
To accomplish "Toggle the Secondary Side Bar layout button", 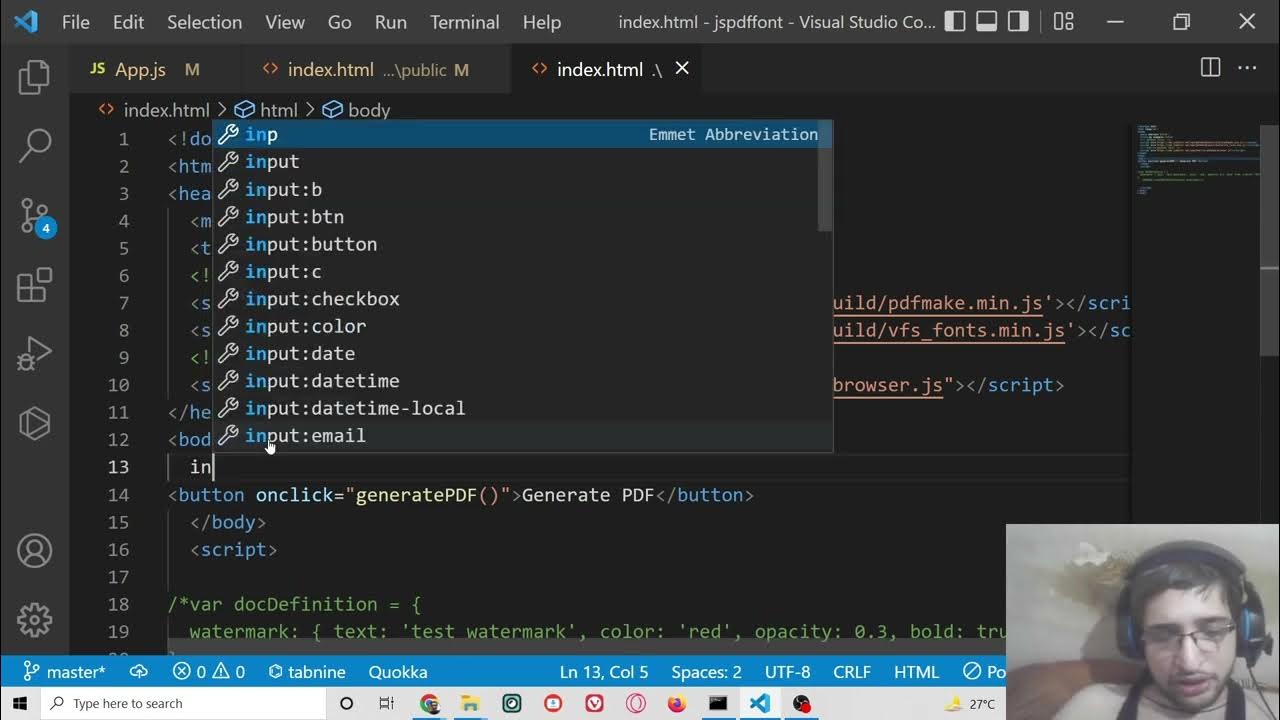I will click(1018, 21).
